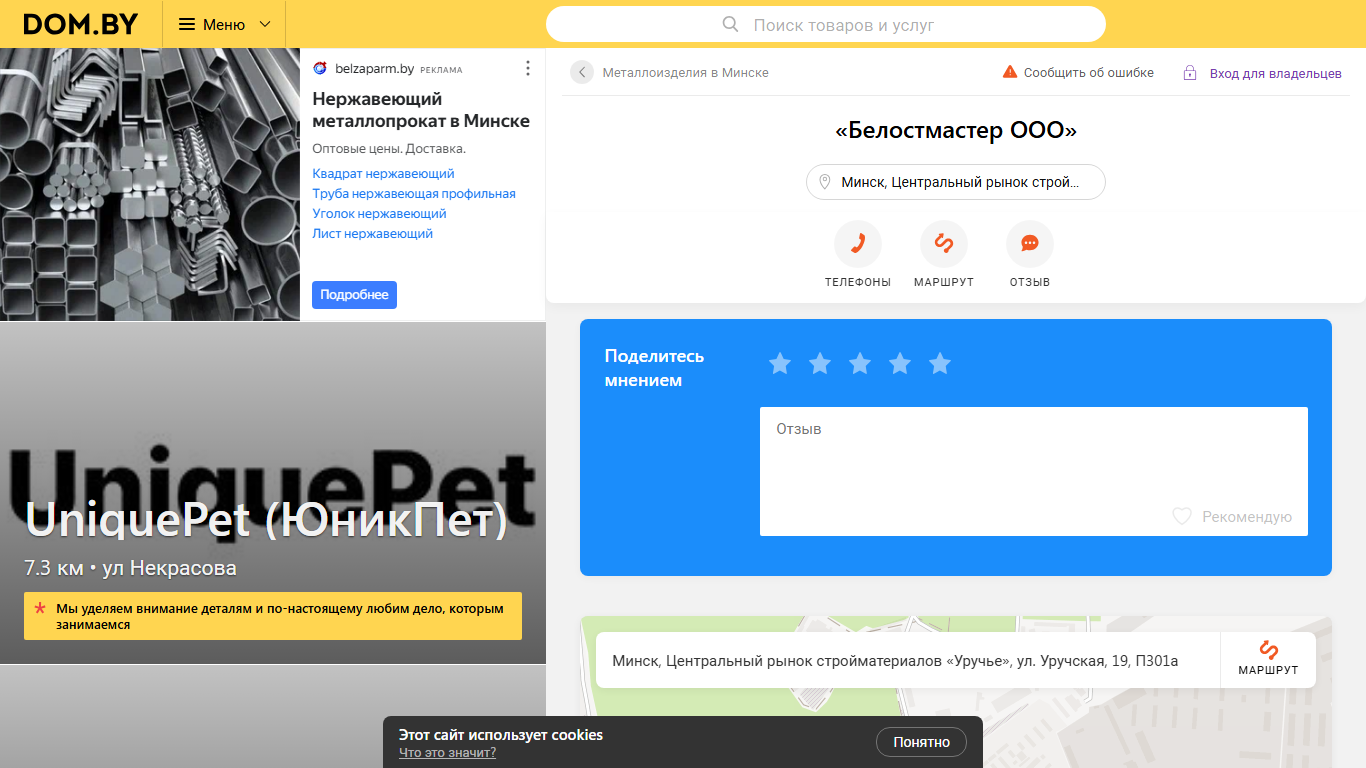Open ad options three-dot menu
1366x768 pixels.
pos(528,68)
